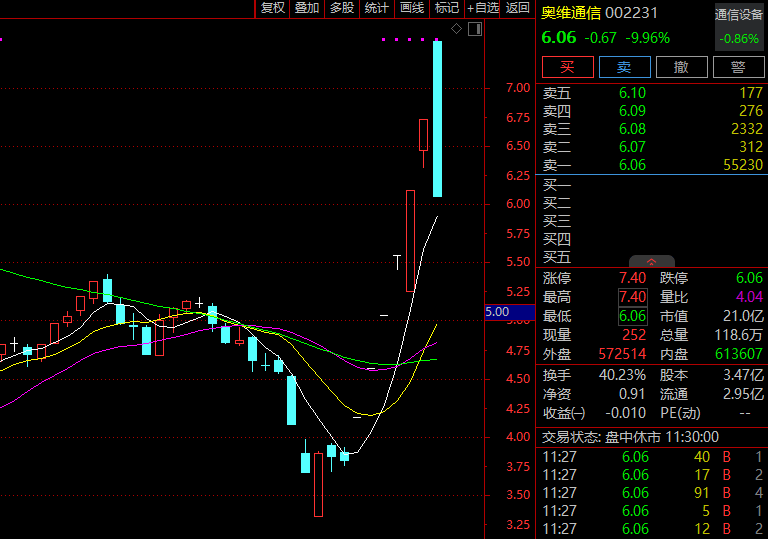Click the 返回 back button
Screen dimensions: 768x539
517,8
